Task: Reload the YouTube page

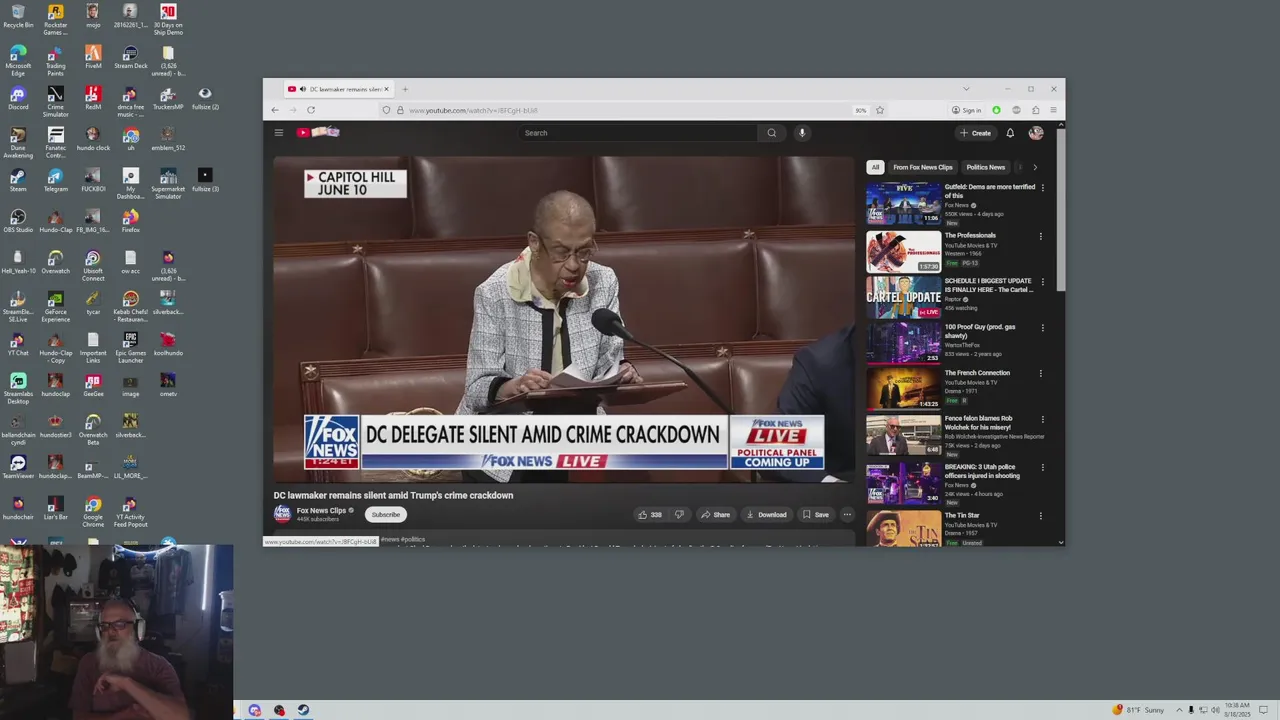Action: [x=311, y=110]
